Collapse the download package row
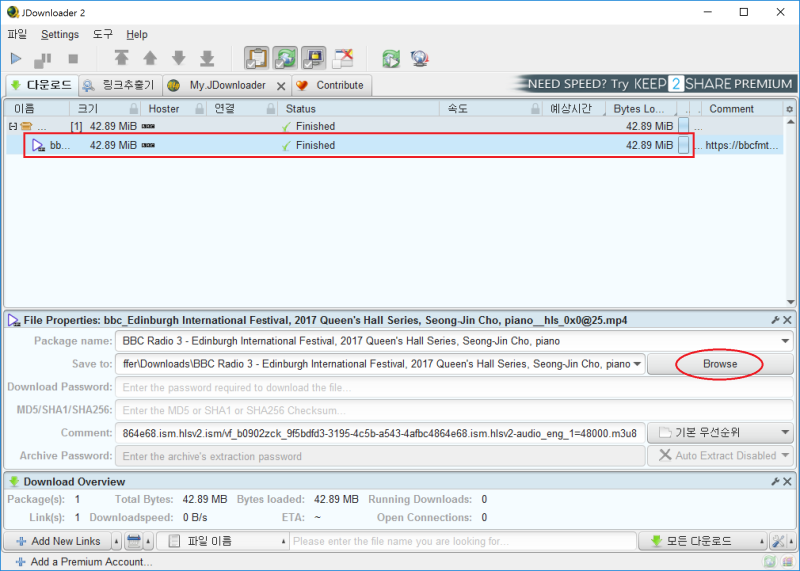 pyautogui.click(x=13, y=126)
